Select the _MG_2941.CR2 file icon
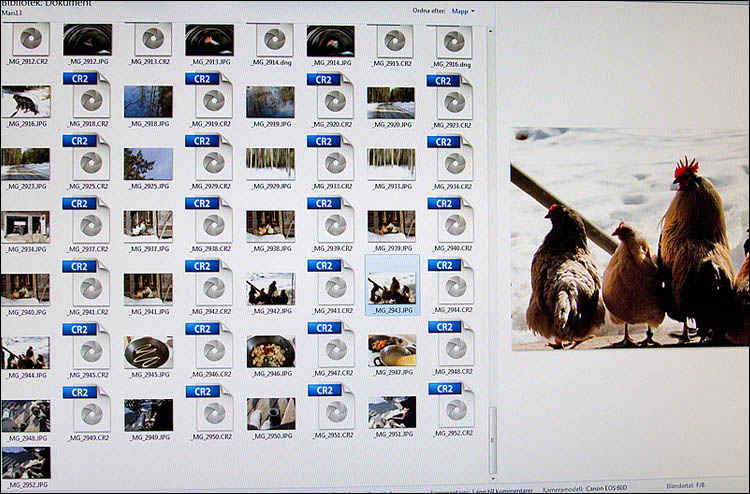The height and width of the screenshot is (494, 750). (86, 283)
